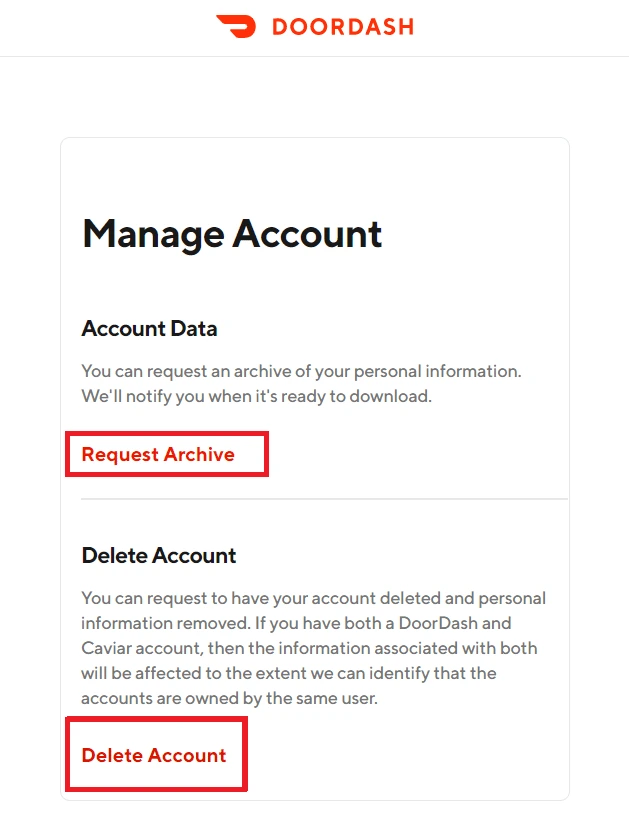Click the word "personal" in deletion paragraph
The image size is (629, 833).
pyautogui.click(x=512, y=599)
